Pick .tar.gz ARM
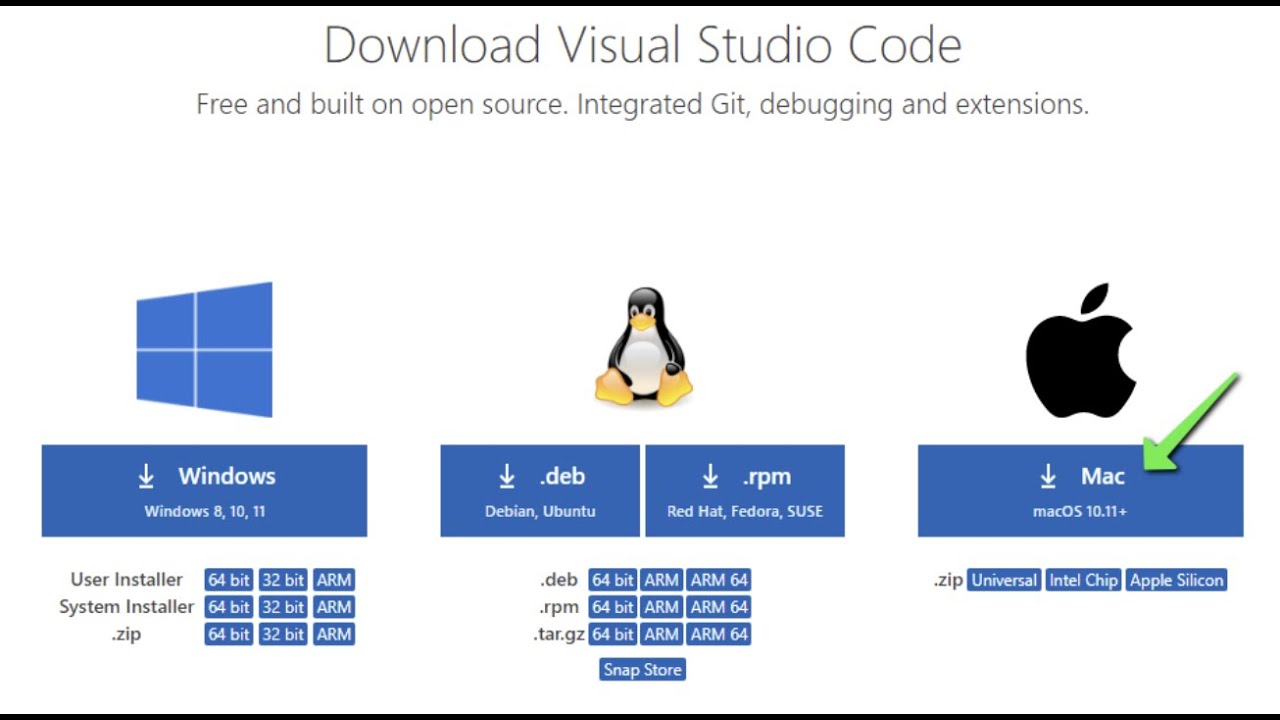Image resolution: width=1280 pixels, height=720 pixels. [x=662, y=634]
